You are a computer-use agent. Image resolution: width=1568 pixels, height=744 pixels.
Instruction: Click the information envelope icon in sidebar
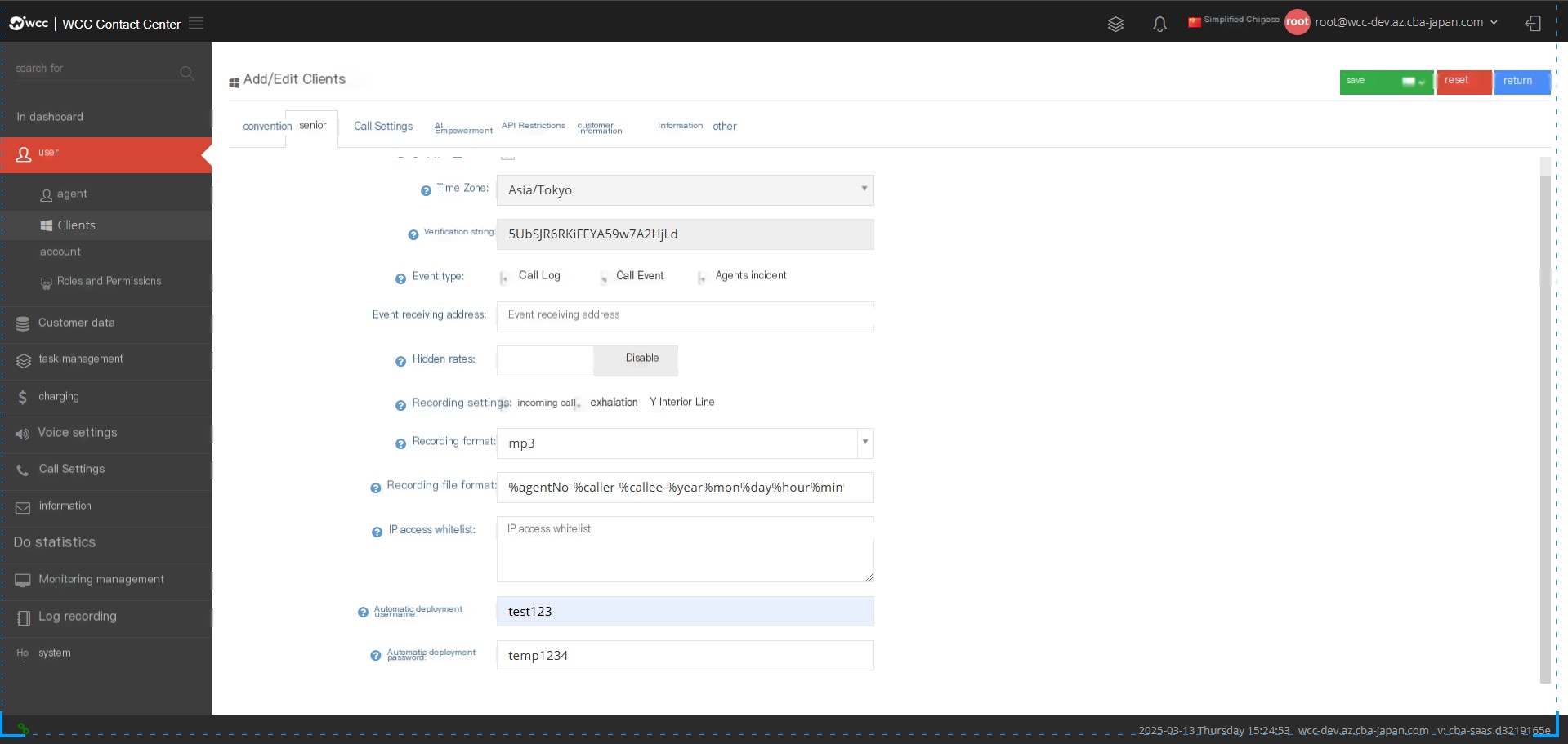pos(23,507)
